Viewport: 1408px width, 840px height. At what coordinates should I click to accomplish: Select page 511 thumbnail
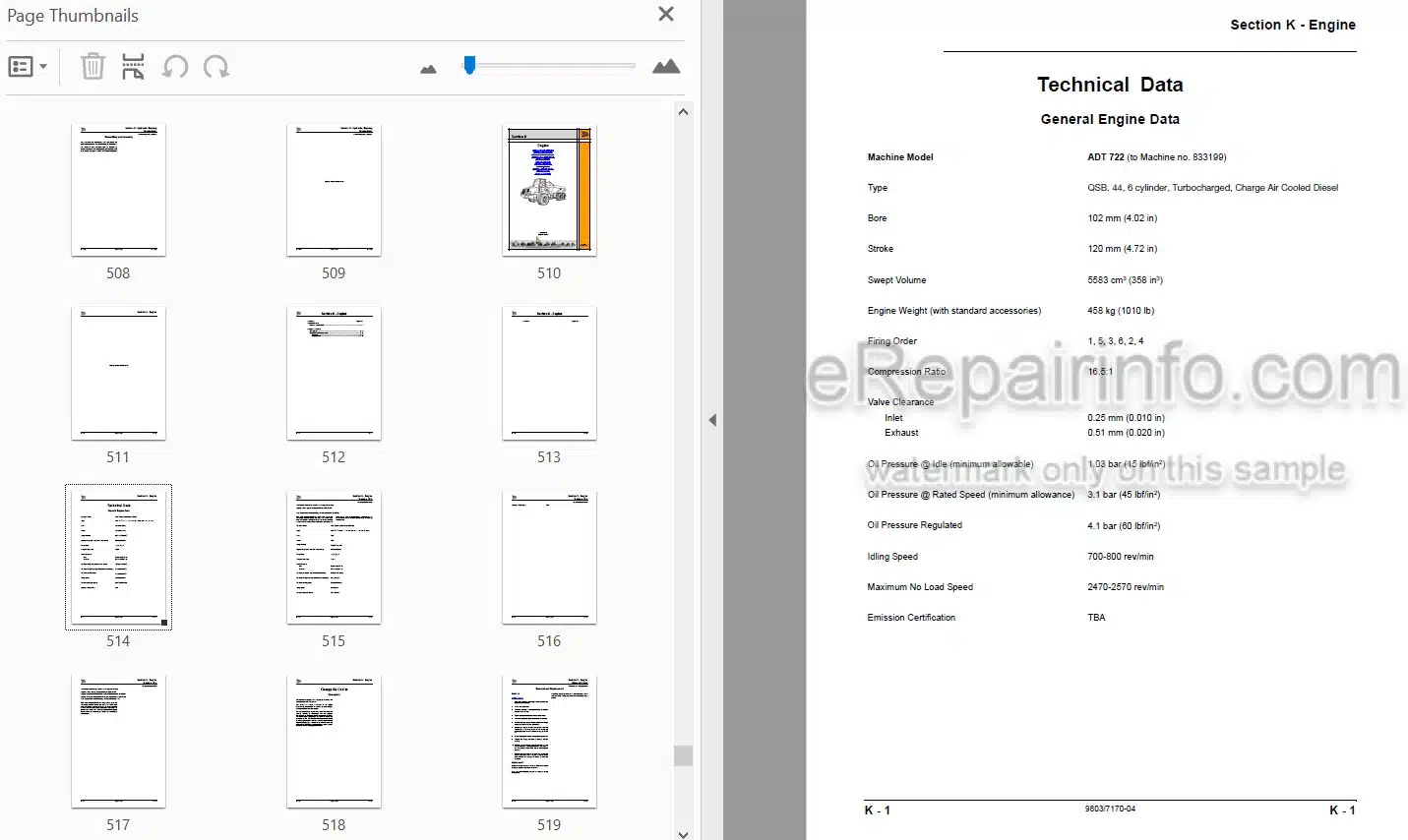pyautogui.click(x=118, y=374)
